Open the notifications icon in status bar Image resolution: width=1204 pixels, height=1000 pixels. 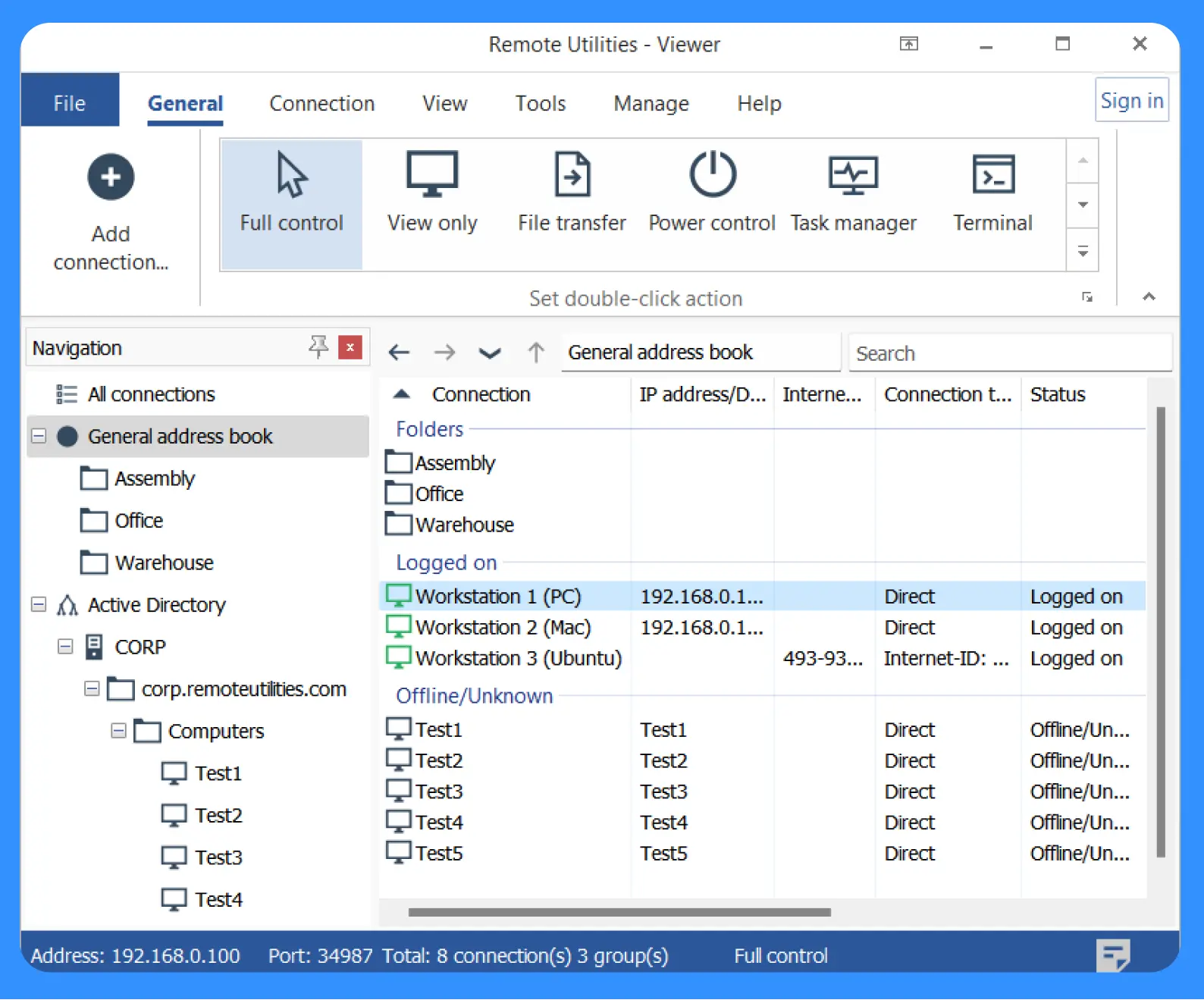[1113, 955]
